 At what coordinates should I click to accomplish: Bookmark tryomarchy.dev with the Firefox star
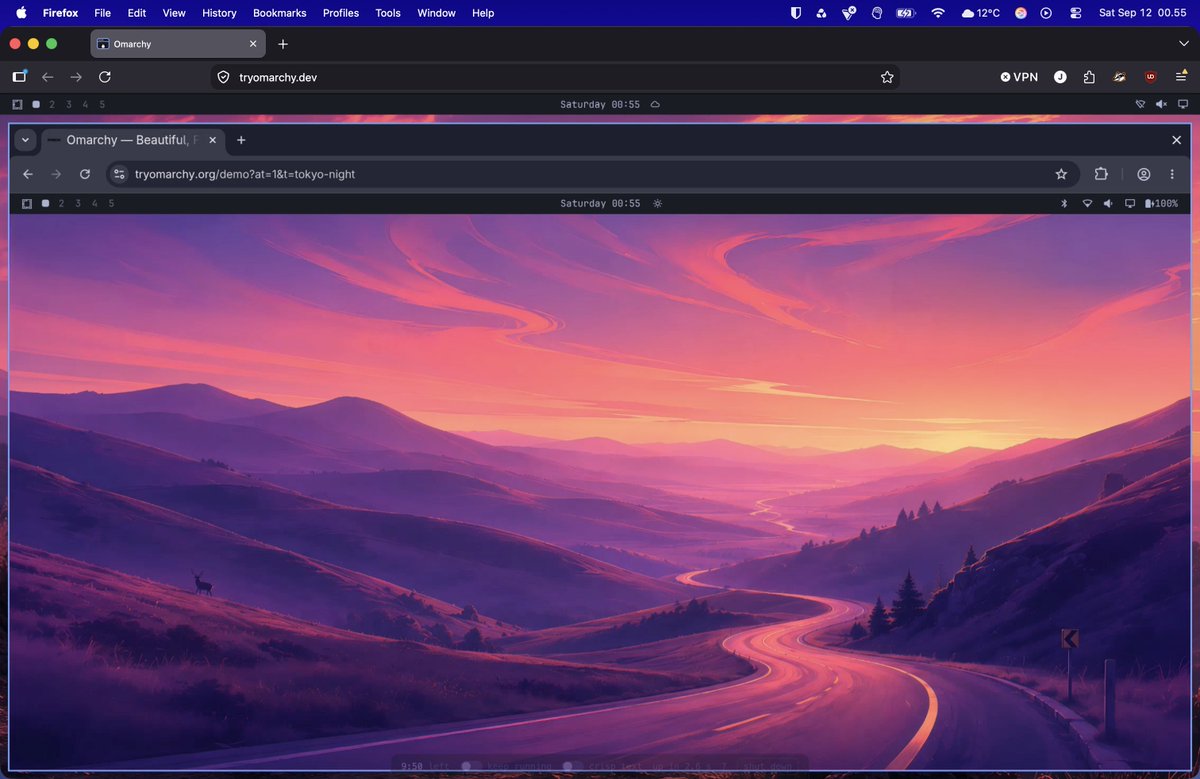886,77
